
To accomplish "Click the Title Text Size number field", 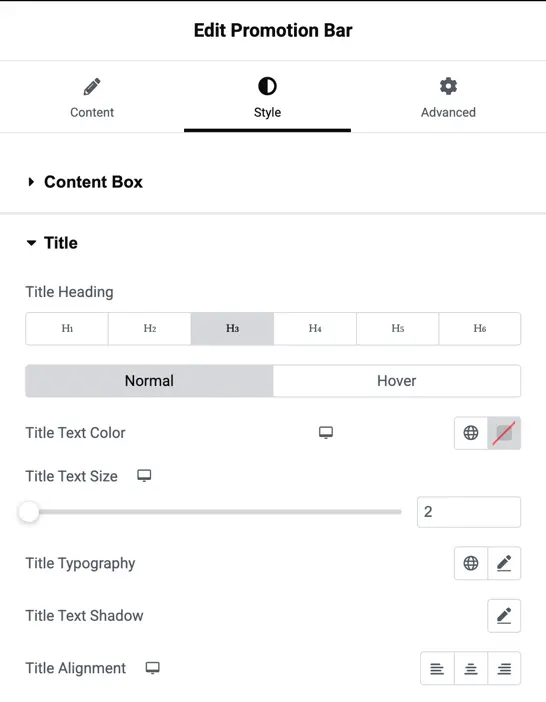I will click(x=469, y=512).
